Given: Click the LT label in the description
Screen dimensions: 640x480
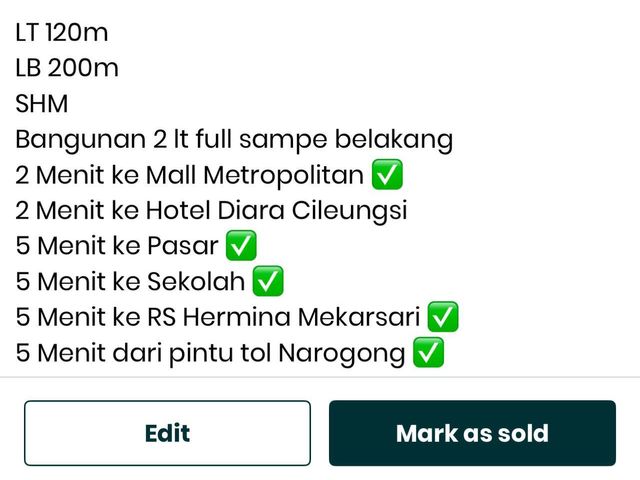Looking at the screenshot, I should tap(27, 32).
